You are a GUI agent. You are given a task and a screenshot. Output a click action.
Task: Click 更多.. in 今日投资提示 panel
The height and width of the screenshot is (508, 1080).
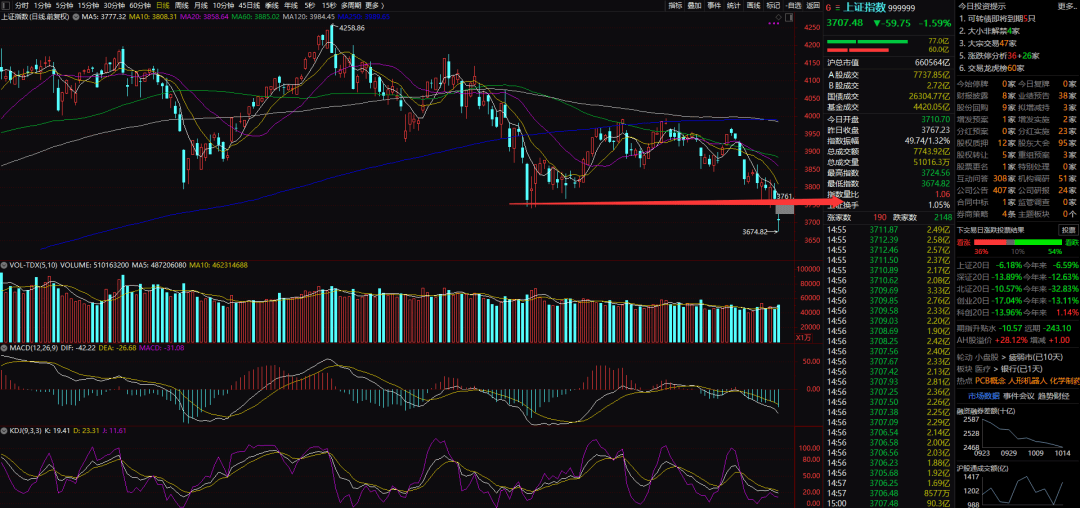(1066, 6)
